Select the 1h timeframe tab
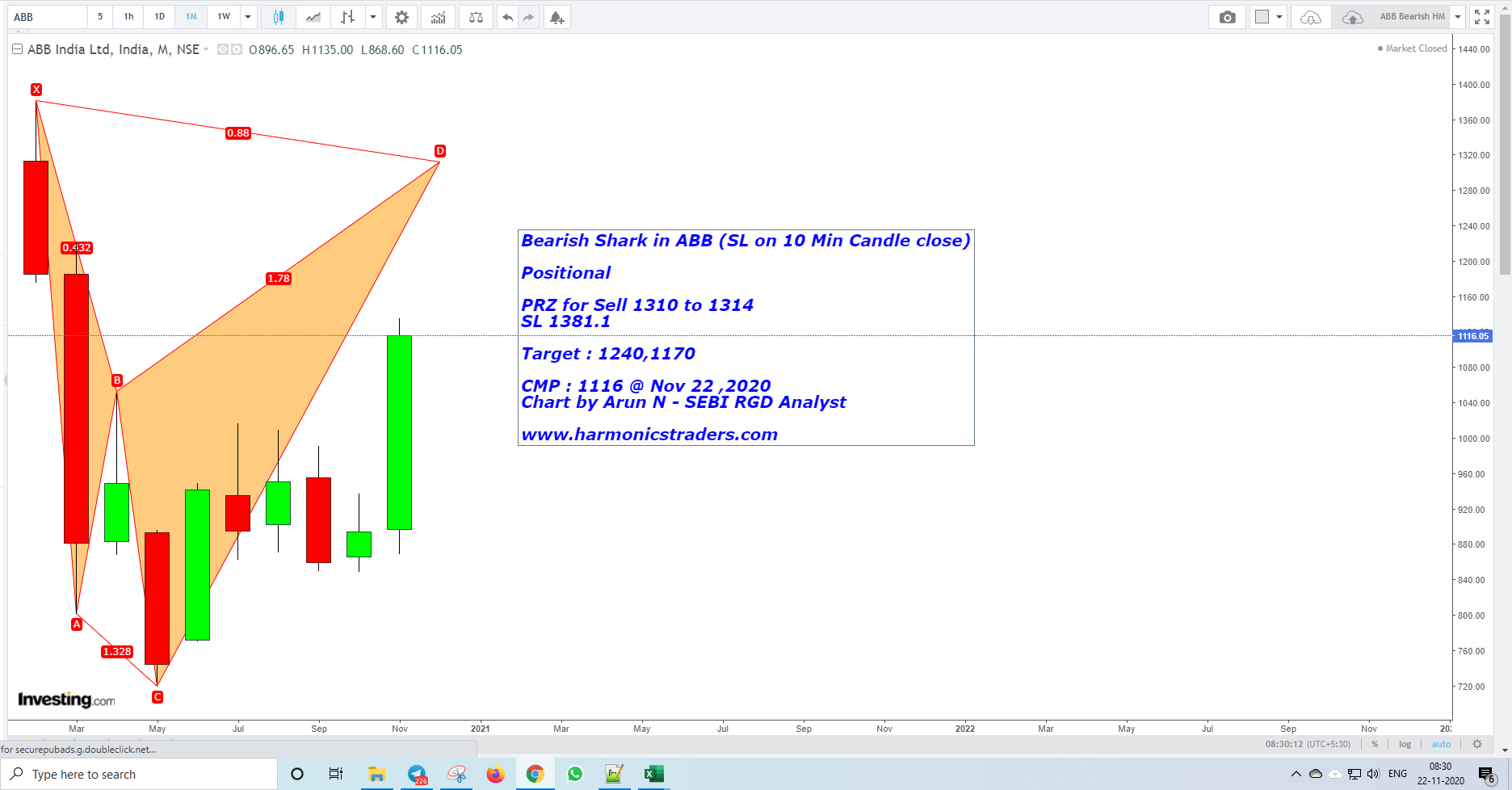This screenshot has width=1512, height=790. (128, 16)
